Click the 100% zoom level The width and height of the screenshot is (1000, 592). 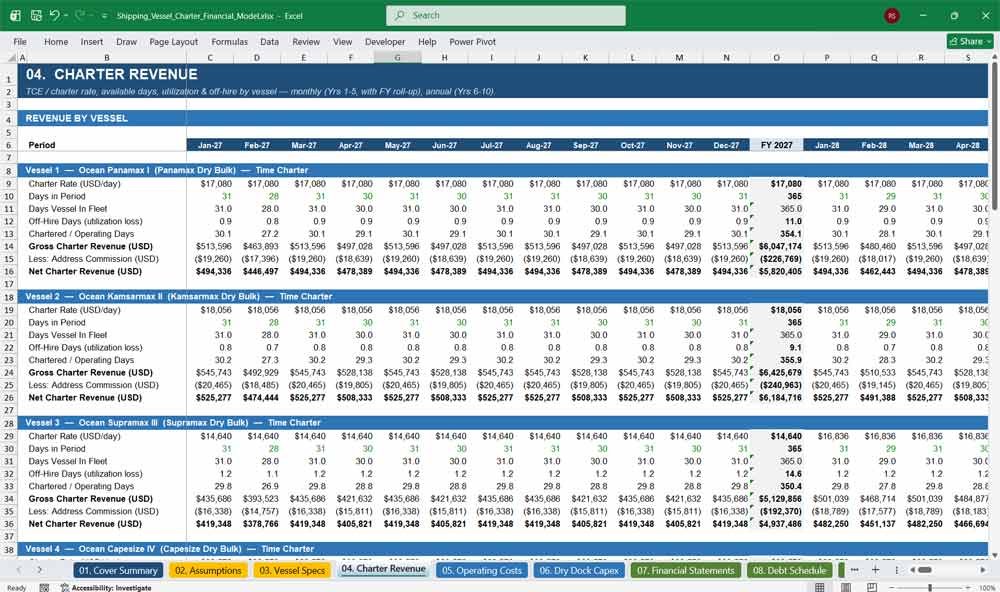[x=987, y=588]
